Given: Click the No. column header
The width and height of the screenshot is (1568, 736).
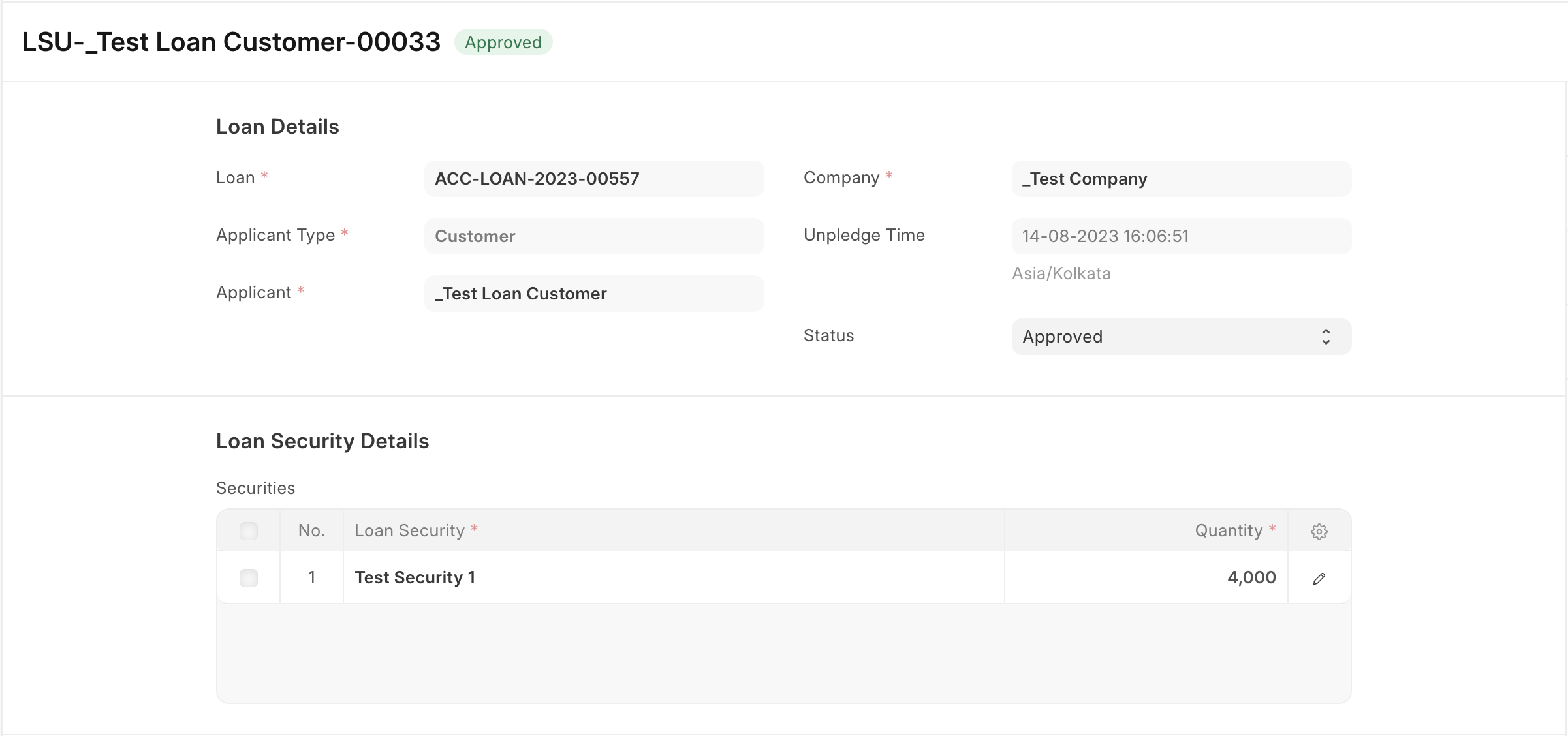Looking at the screenshot, I should tap(312, 530).
